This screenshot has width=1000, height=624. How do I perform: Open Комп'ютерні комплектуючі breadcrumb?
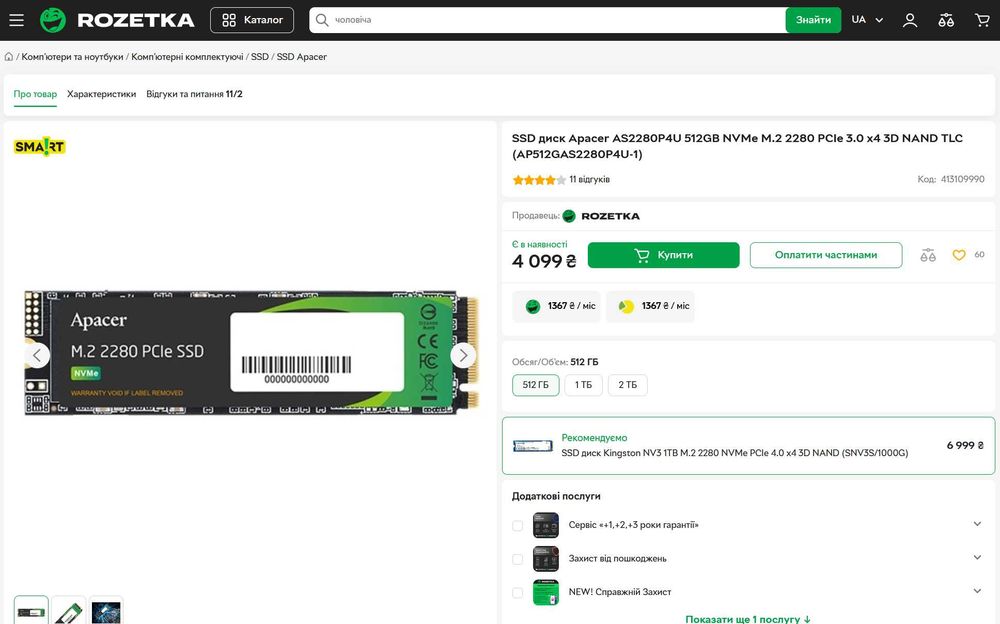(187, 57)
